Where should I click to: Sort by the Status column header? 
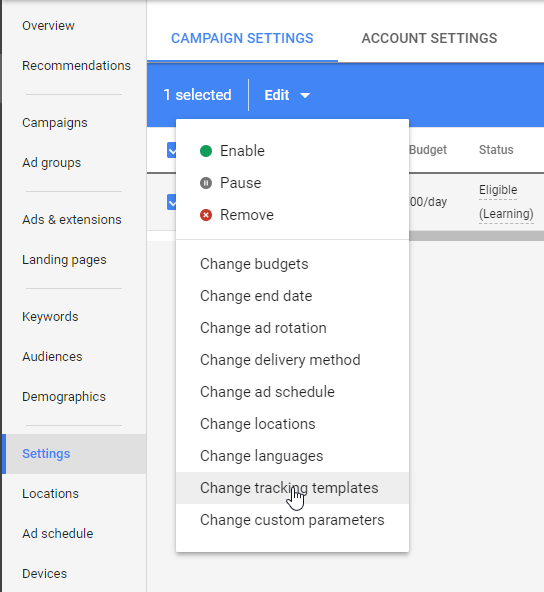496,150
